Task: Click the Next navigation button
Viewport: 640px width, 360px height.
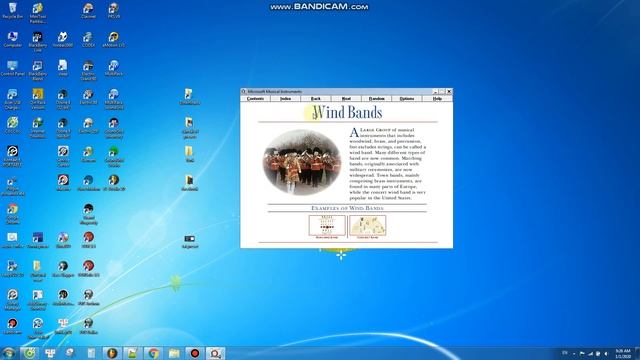Action: tap(346, 99)
